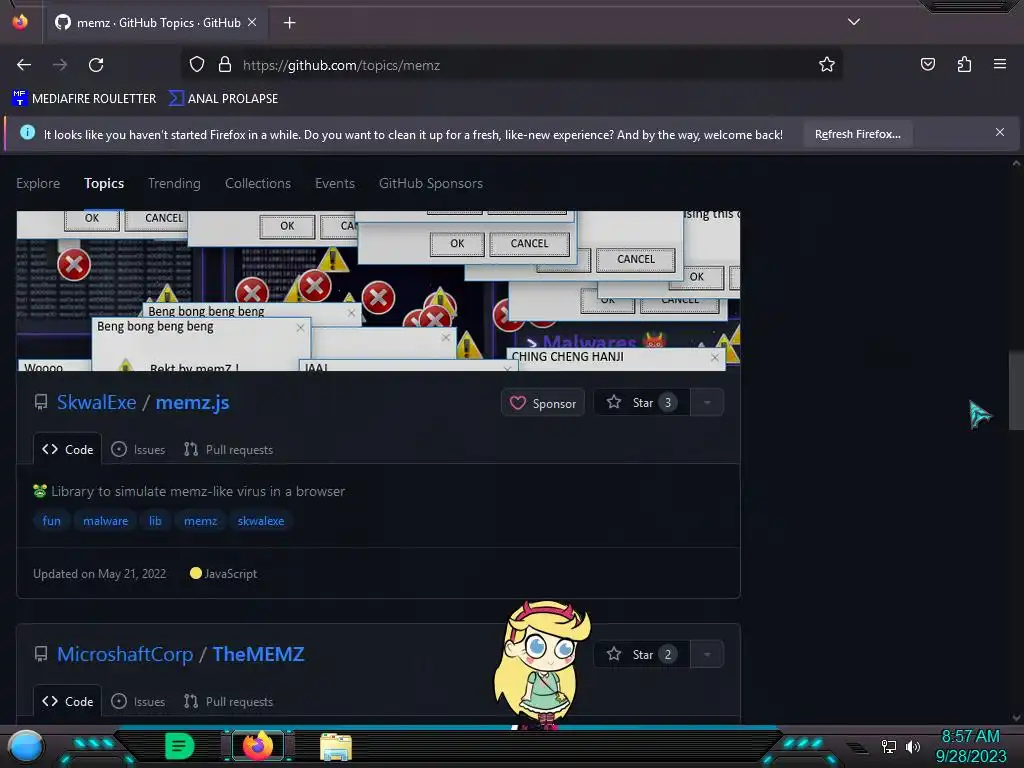Viewport: 1024px width, 768px height.
Task: Open the Extensions puzzle icon
Action: coord(964,64)
